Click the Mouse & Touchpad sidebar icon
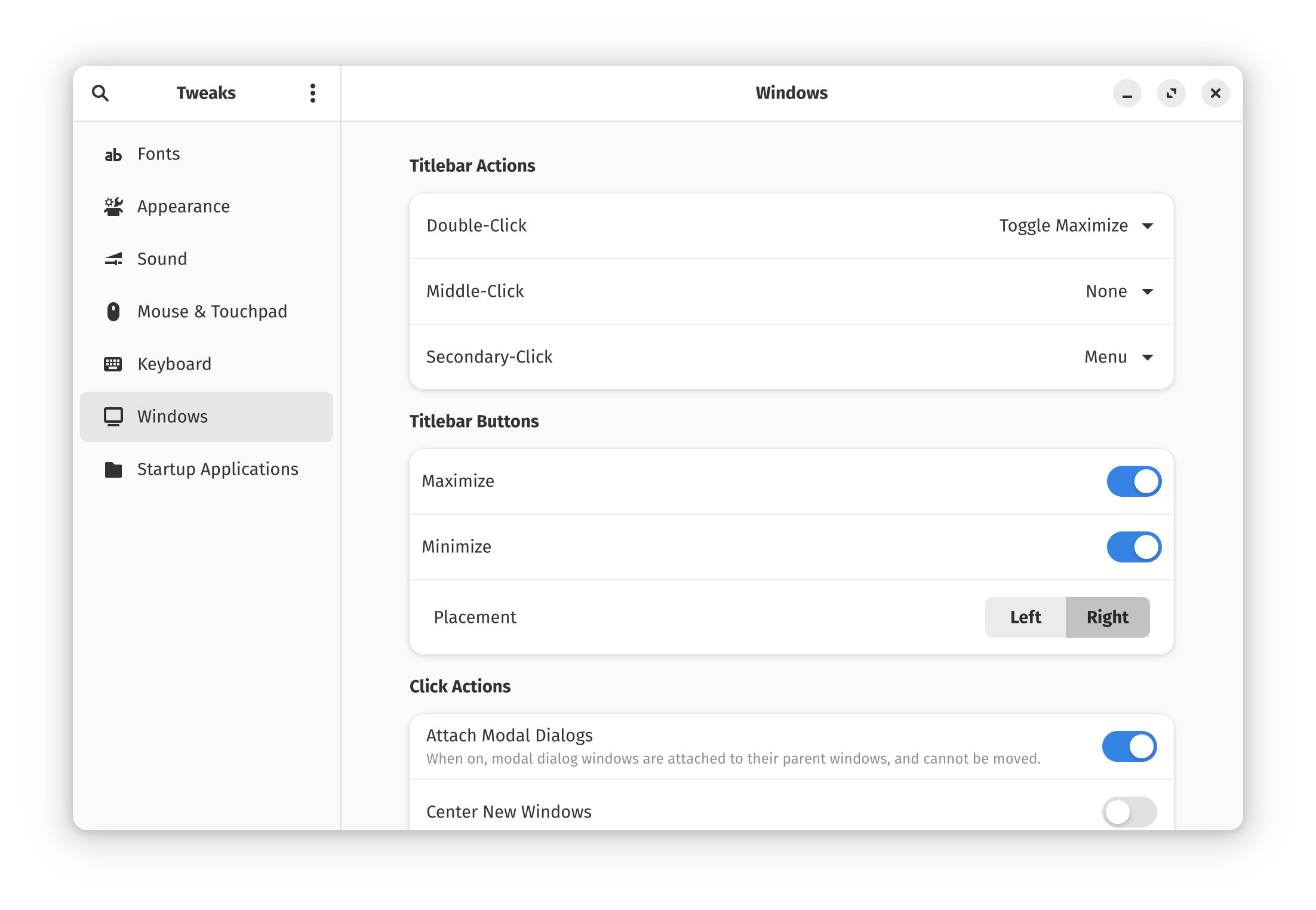Image resolution: width=1316 pixels, height=910 pixels. [x=113, y=311]
